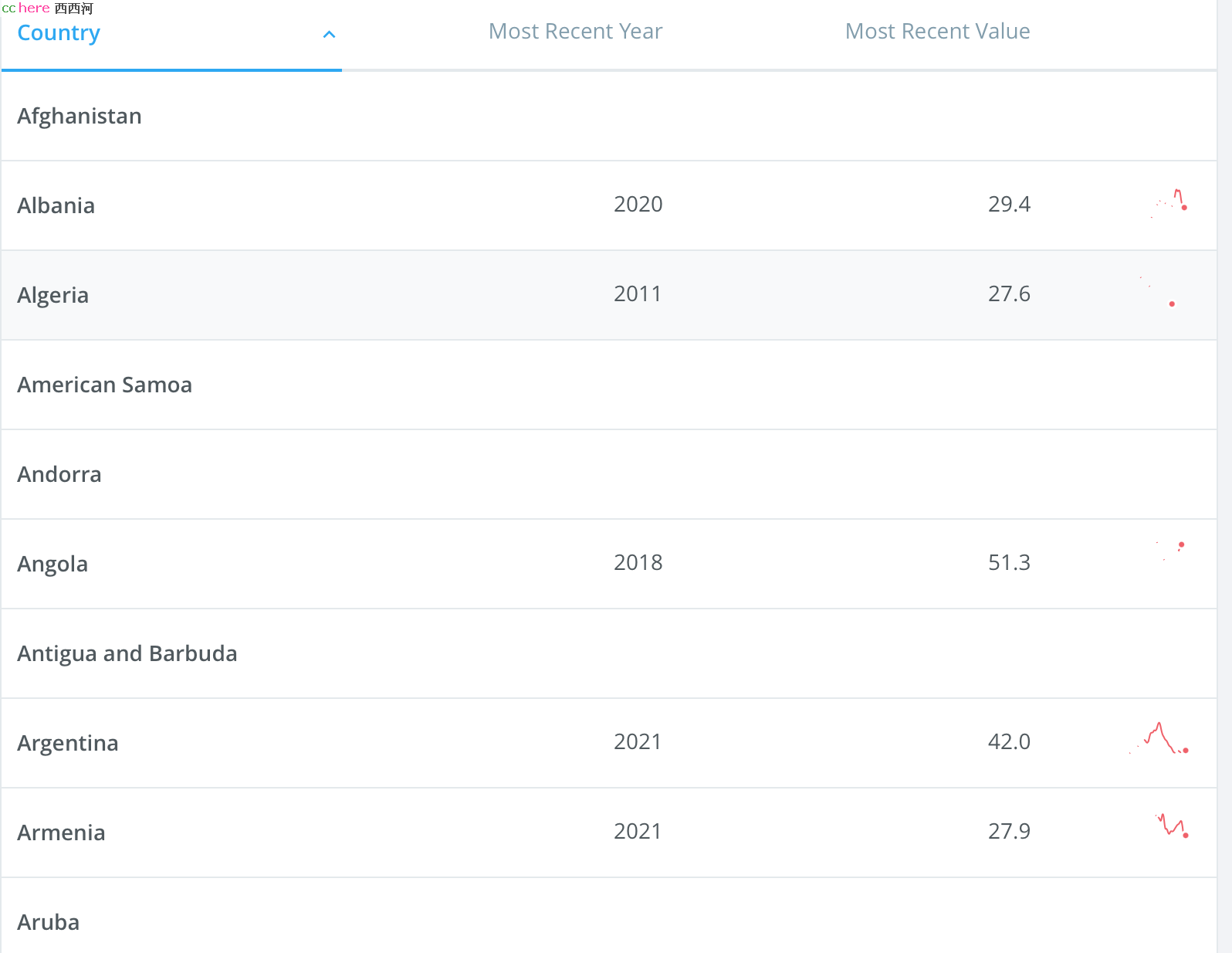Select Algeria value 27.6
1232x953 pixels.
click(x=1009, y=293)
